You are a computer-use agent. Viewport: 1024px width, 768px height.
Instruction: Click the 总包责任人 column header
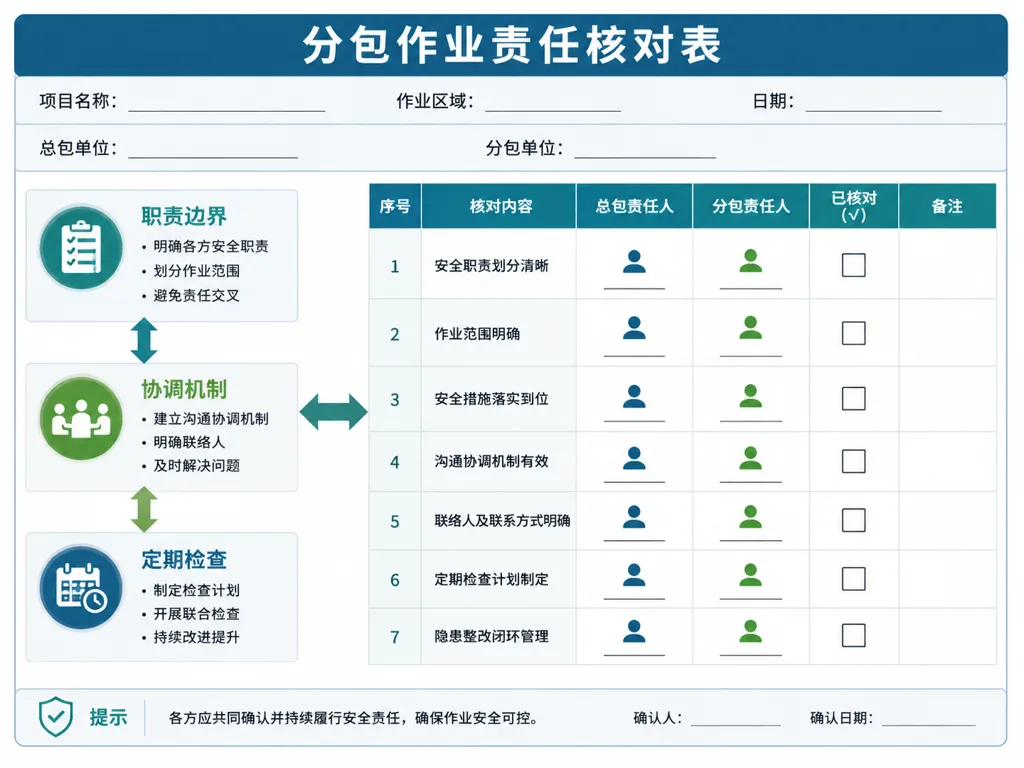point(634,206)
